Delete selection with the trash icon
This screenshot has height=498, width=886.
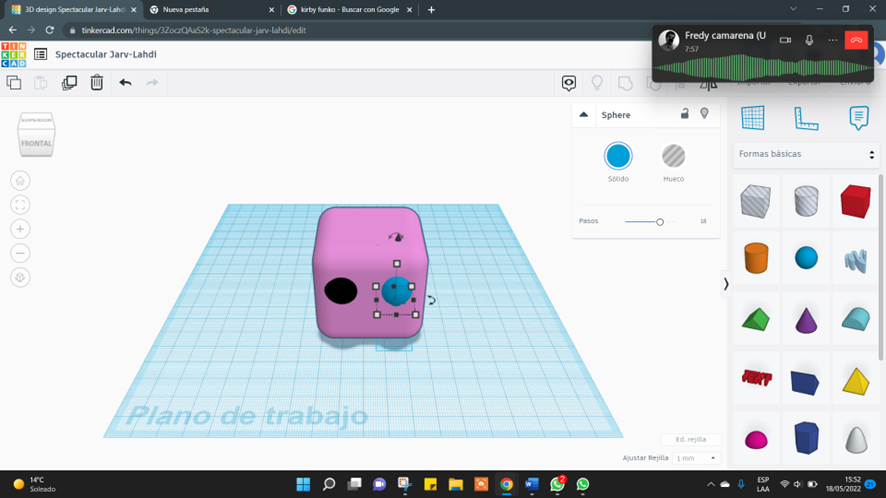click(x=97, y=83)
